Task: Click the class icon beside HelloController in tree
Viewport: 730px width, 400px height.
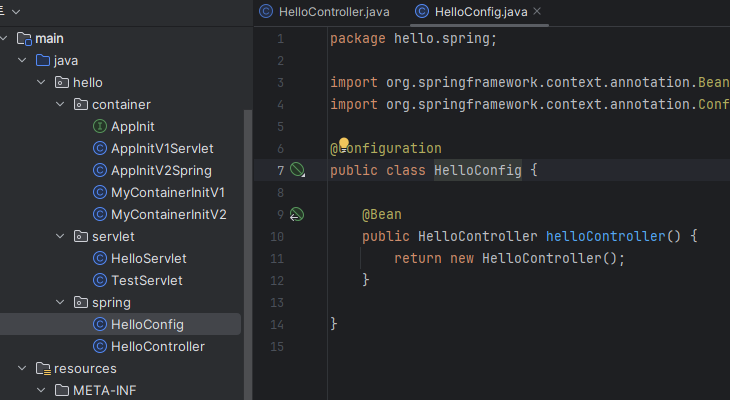Action: click(100, 346)
